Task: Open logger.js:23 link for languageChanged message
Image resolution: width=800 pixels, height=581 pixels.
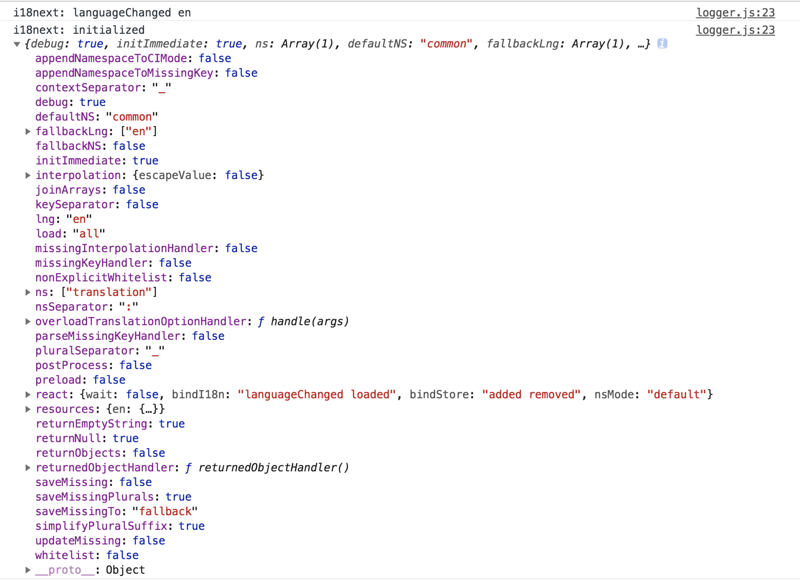Action: (x=735, y=13)
